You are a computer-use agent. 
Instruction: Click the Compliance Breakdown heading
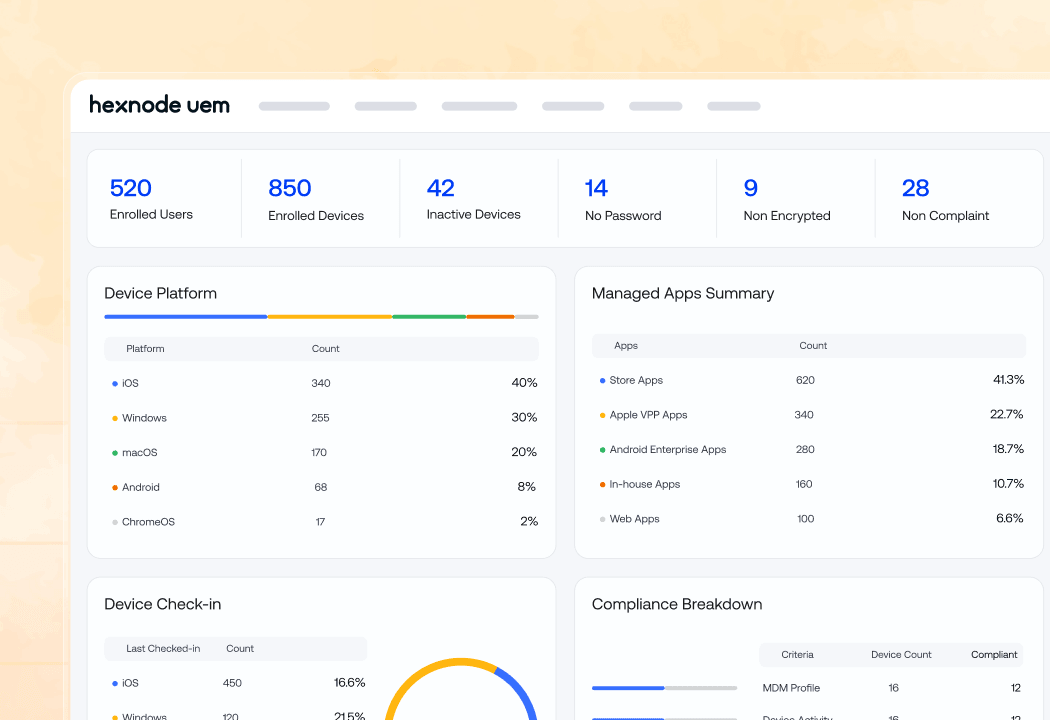click(x=677, y=604)
